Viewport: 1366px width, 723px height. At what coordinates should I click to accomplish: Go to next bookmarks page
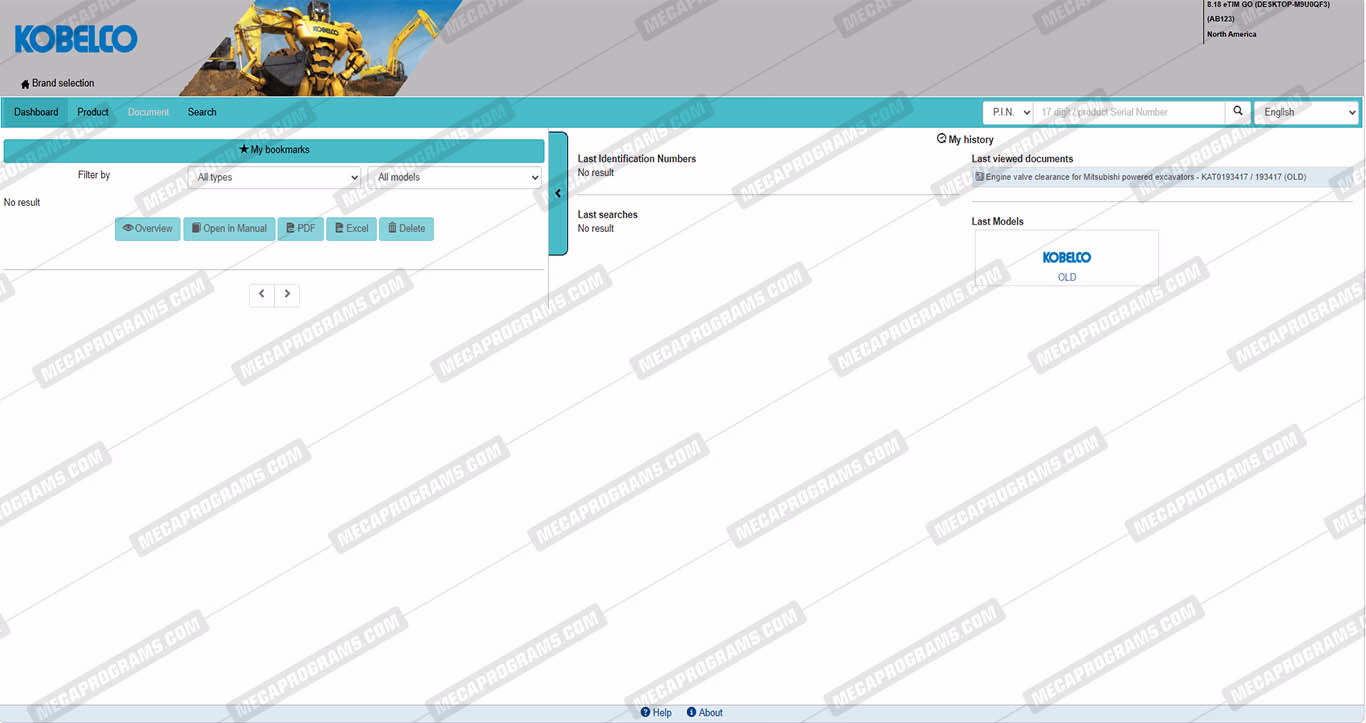click(x=287, y=294)
